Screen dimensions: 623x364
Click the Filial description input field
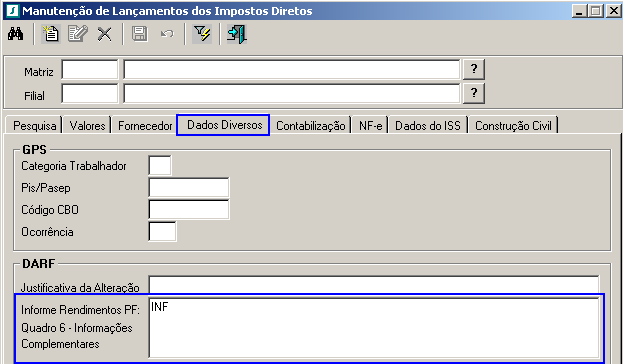[x=292, y=93]
